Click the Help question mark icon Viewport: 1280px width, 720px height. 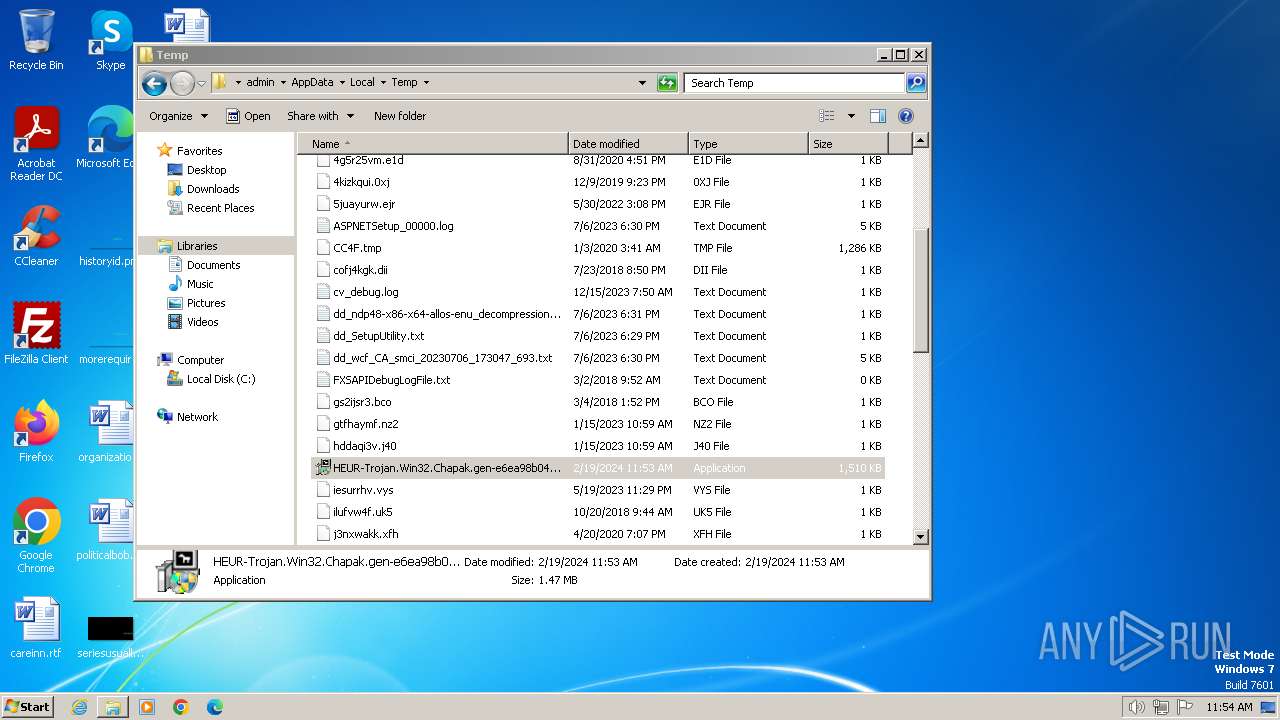point(906,116)
